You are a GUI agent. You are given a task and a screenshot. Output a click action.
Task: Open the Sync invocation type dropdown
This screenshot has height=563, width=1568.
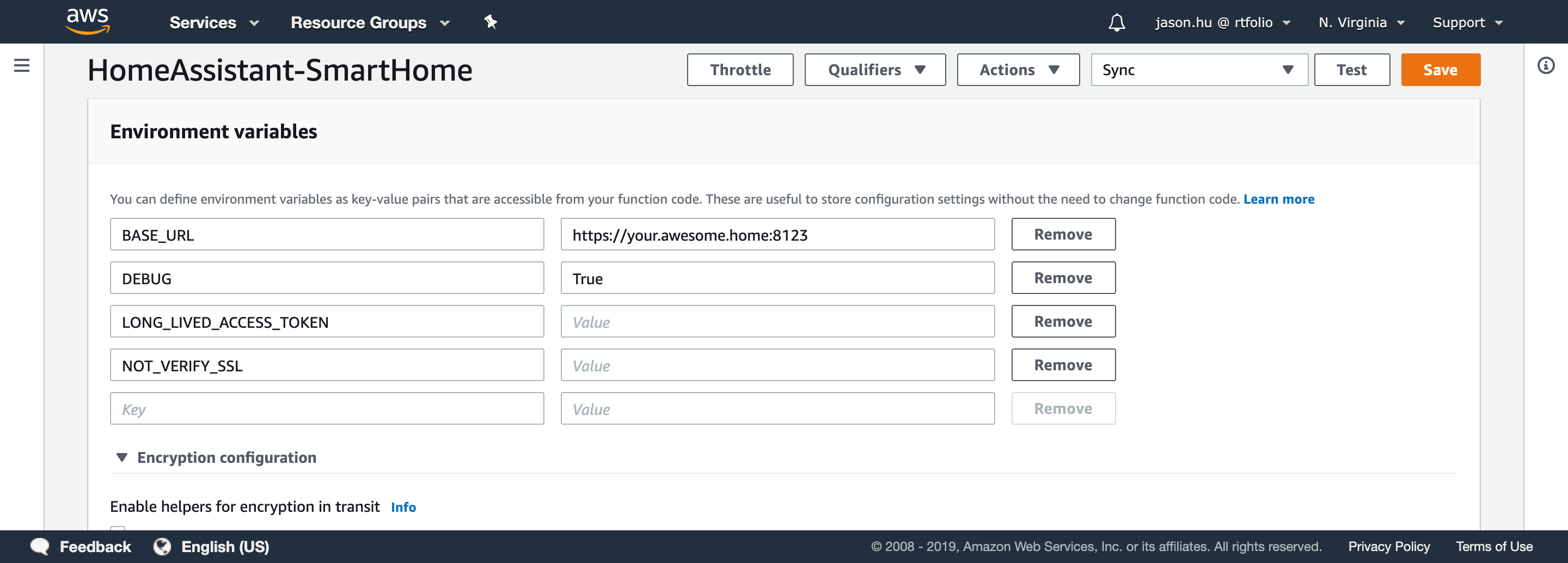coord(1198,69)
